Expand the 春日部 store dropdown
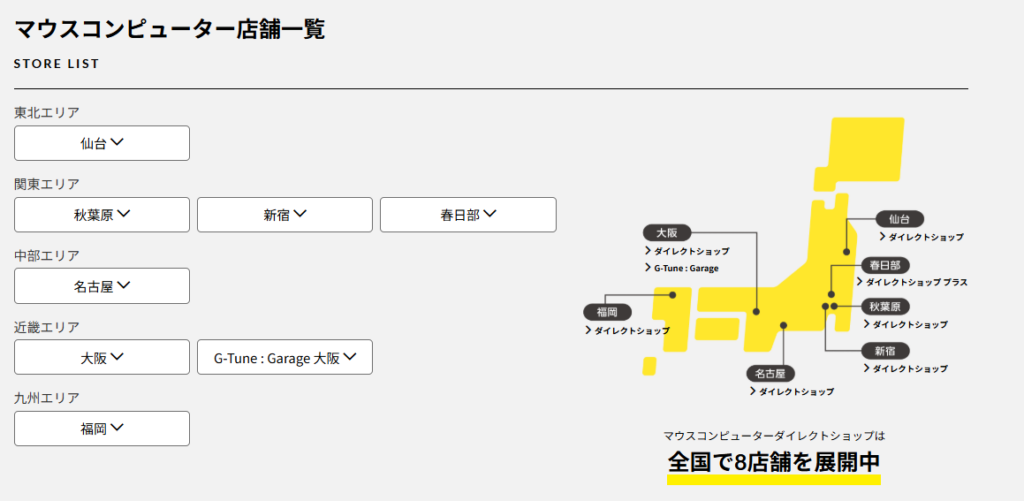Viewport: 1024px width, 501px height. (468, 214)
